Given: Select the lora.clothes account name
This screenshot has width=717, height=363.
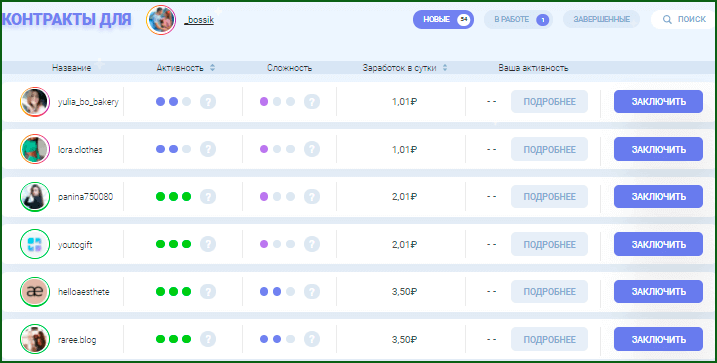Looking at the screenshot, I should point(80,149).
